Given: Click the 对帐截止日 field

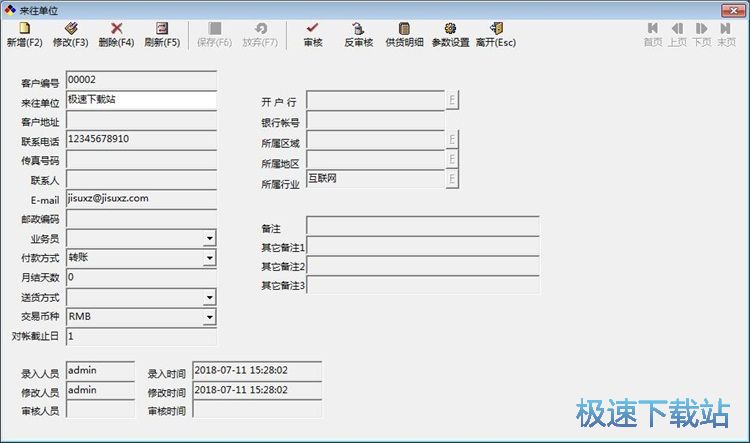Looking at the screenshot, I should point(141,337).
